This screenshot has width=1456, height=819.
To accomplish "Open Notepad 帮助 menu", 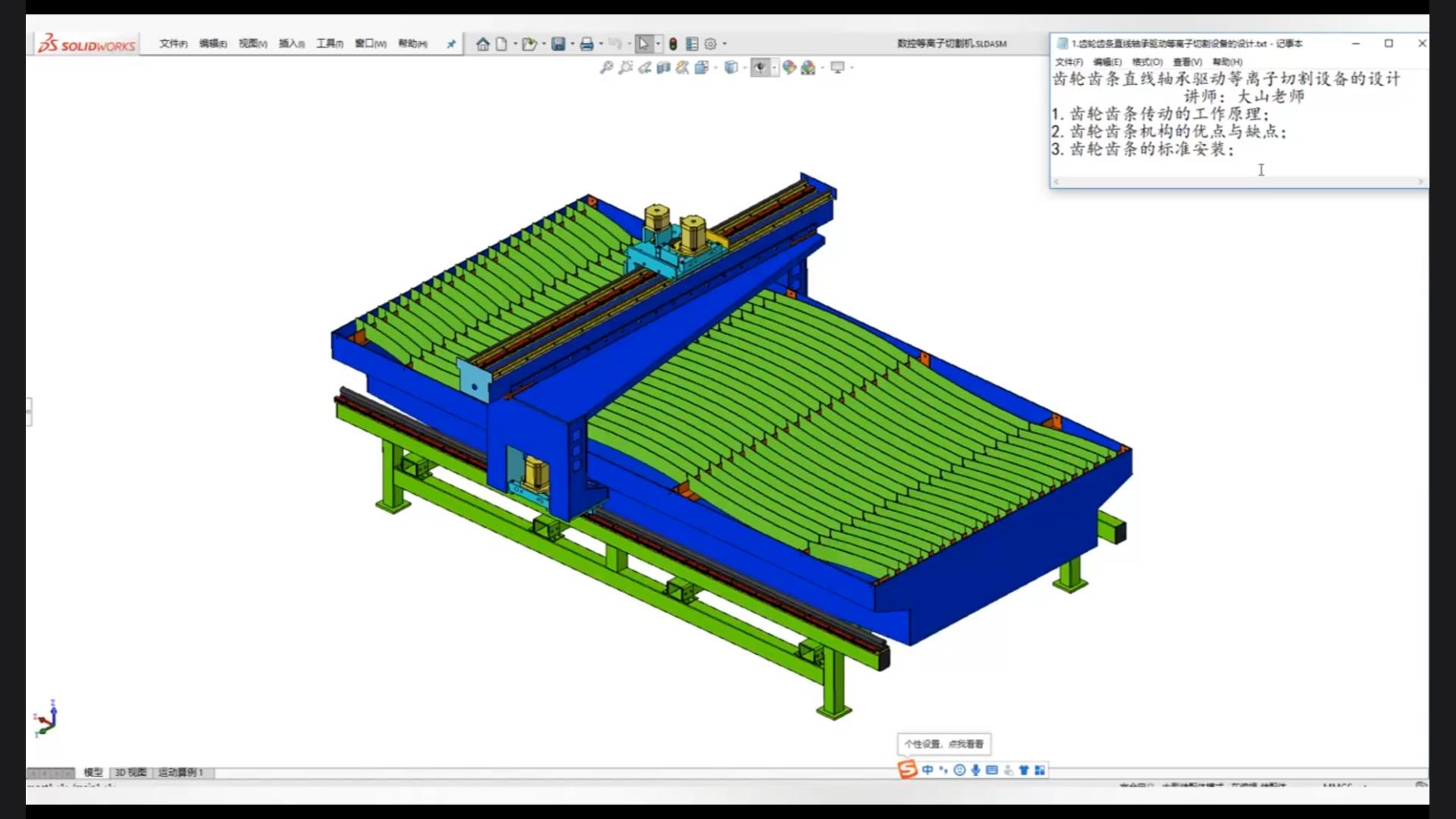I will click(x=1227, y=62).
